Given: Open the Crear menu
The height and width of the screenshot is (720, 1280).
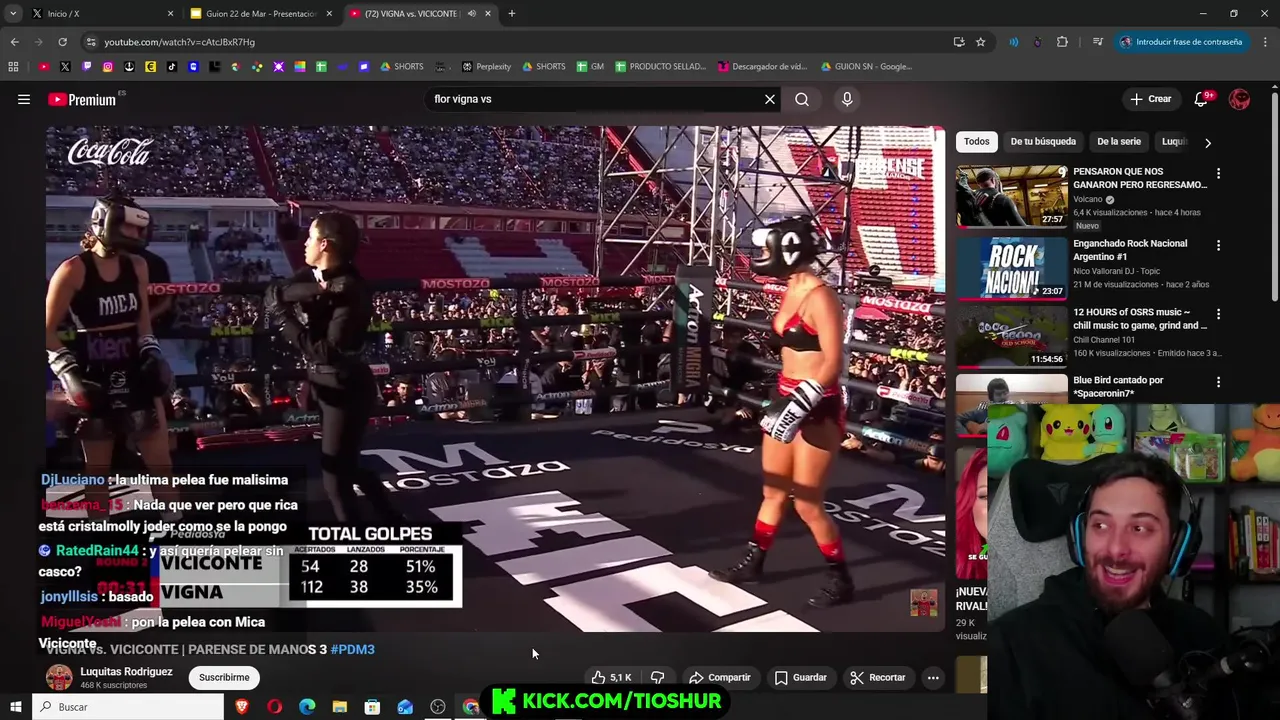Looking at the screenshot, I should coord(1150,99).
